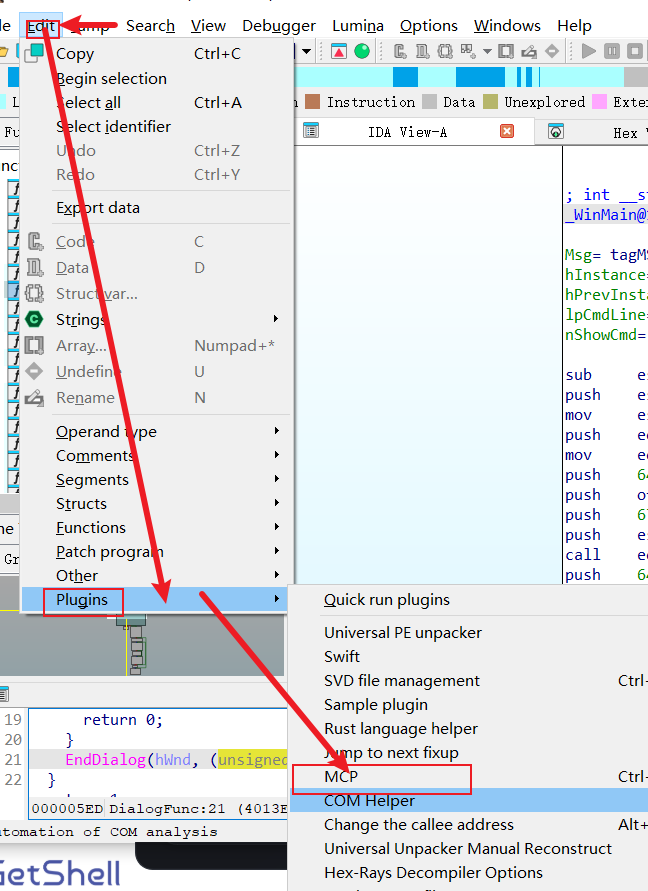This screenshot has width=648, height=891.
Task: Click the IDA View-A tab icon
Action: (311, 131)
